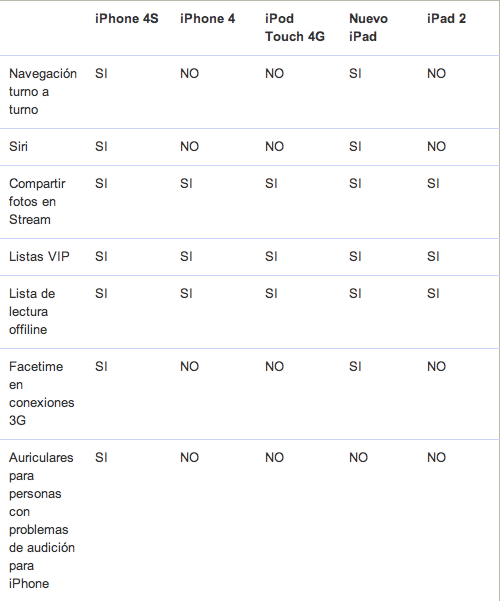The height and width of the screenshot is (601, 501).
Task: Click NO for Auriculares on Nuevo iPad
Action: pyautogui.click(x=358, y=457)
